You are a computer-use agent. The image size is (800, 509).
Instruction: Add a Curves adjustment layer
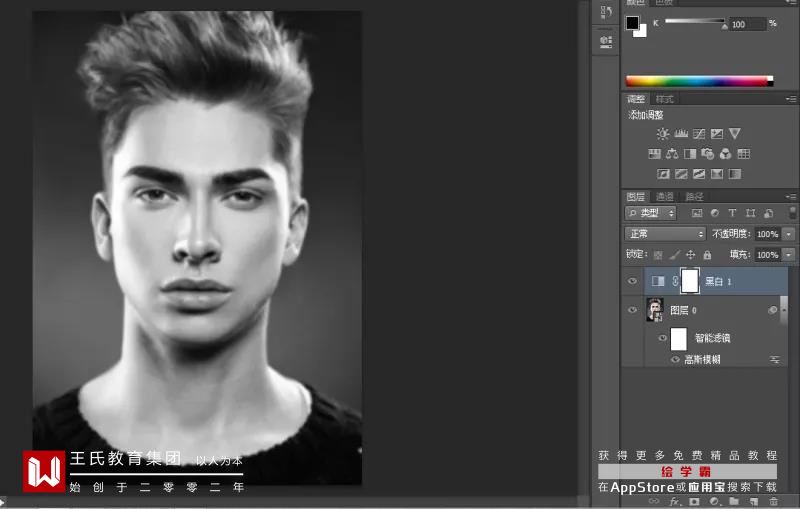[699, 134]
